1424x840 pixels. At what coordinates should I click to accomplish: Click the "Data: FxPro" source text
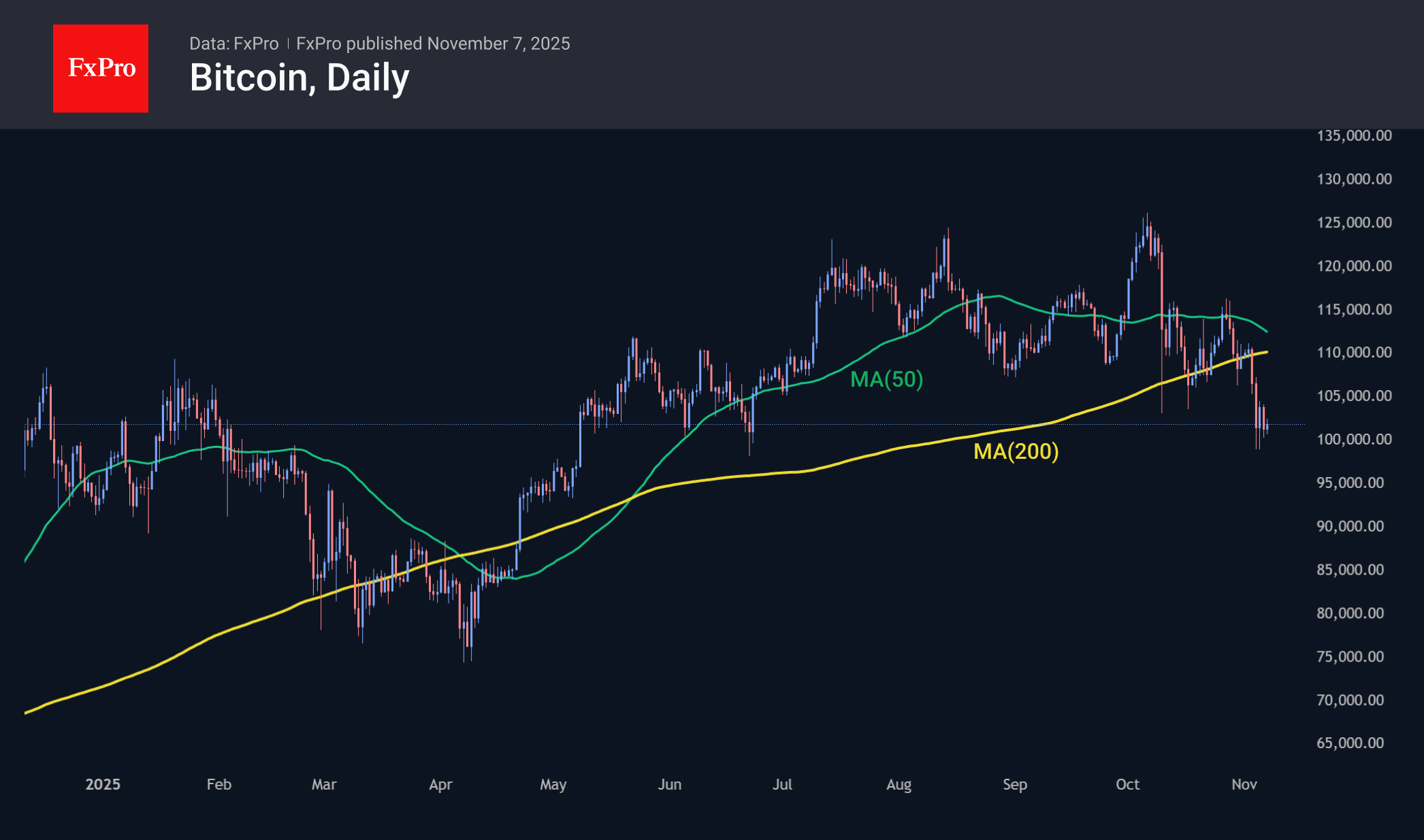click(233, 44)
